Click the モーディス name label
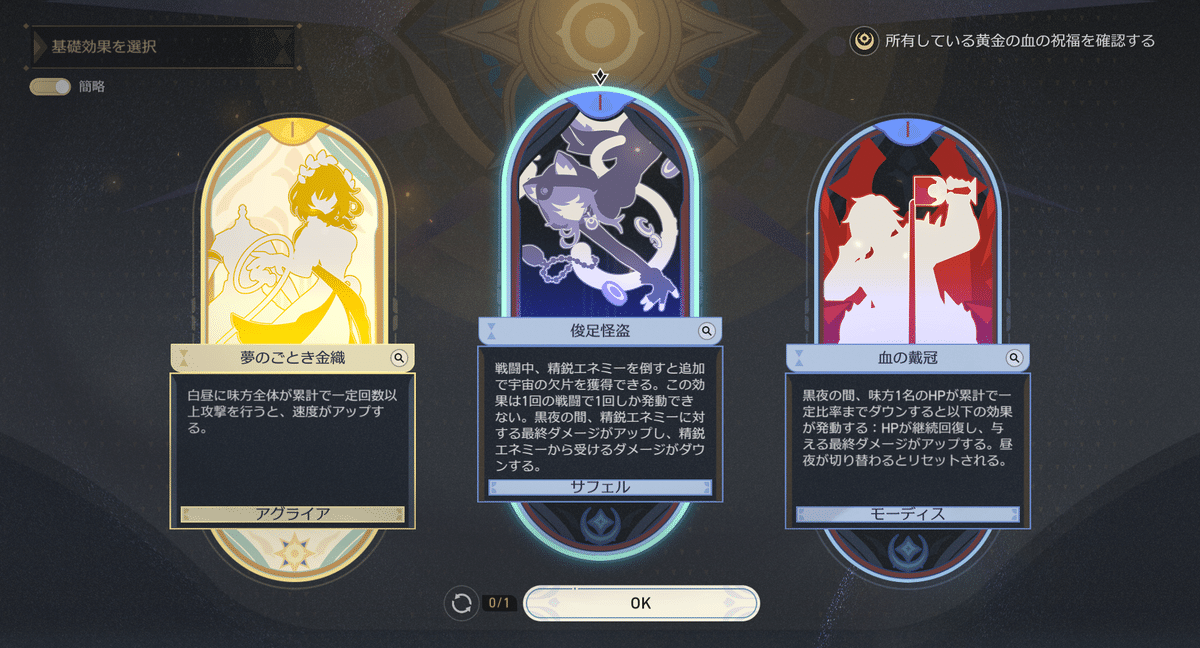 pyautogui.click(x=908, y=514)
